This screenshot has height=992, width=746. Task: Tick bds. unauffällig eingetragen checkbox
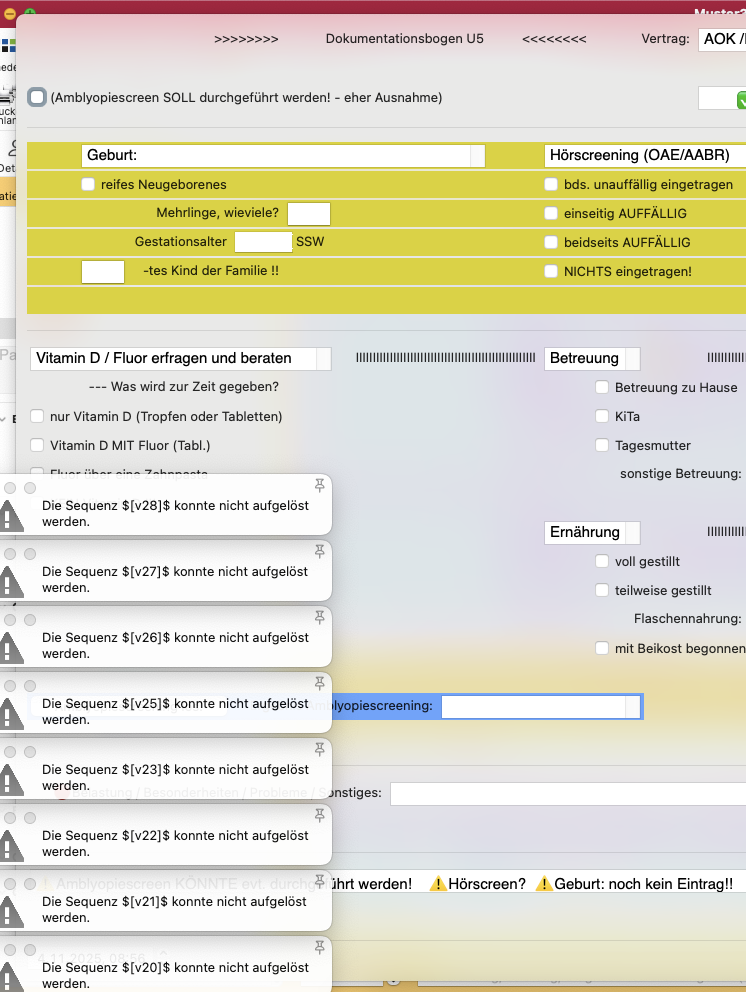tap(551, 184)
